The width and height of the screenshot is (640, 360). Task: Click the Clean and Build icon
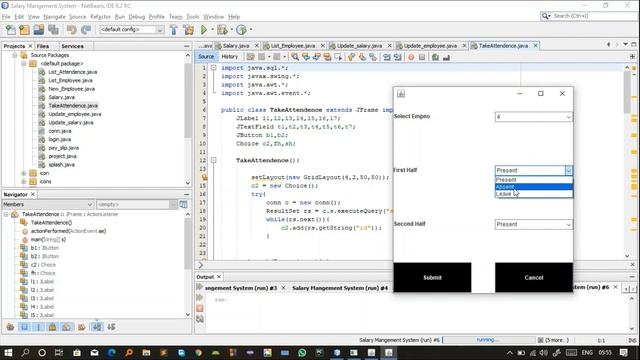188,29
